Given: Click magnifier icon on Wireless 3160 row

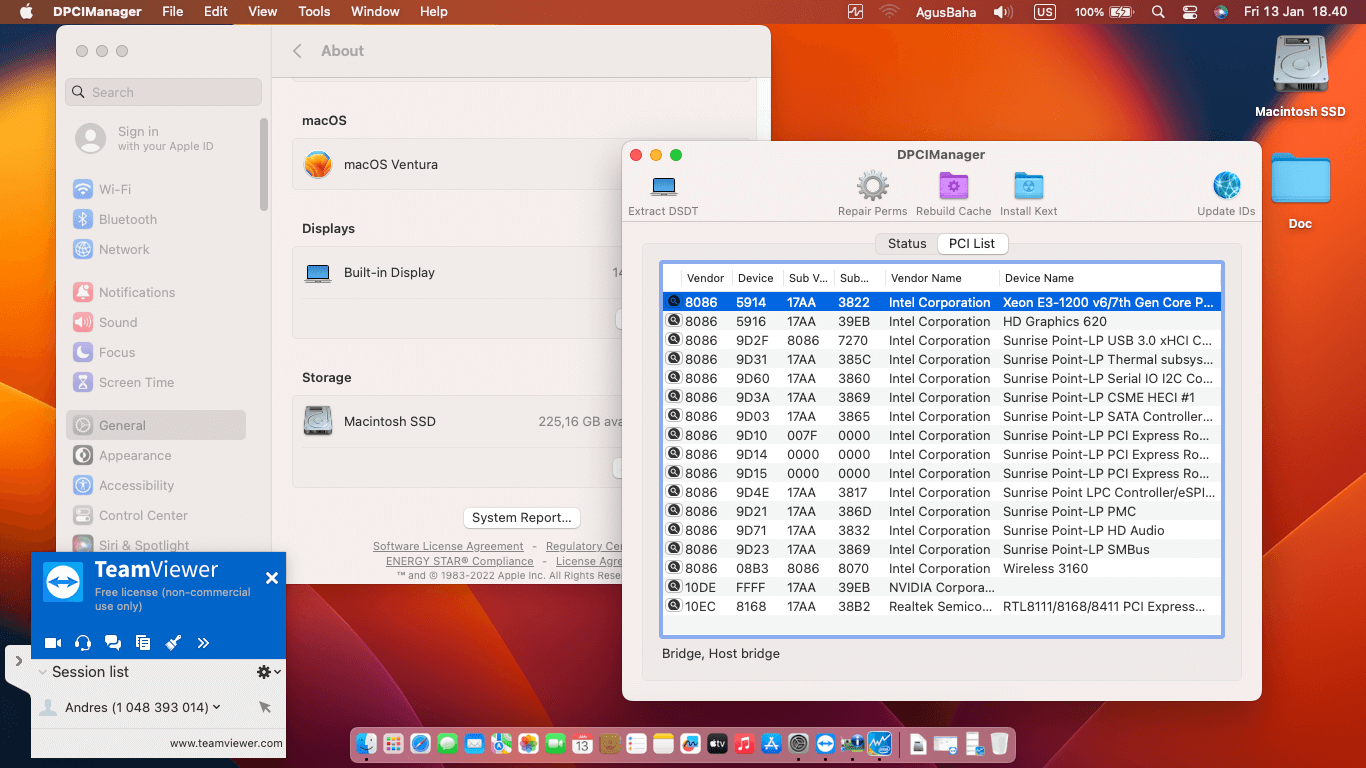Looking at the screenshot, I should (x=674, y=568).
